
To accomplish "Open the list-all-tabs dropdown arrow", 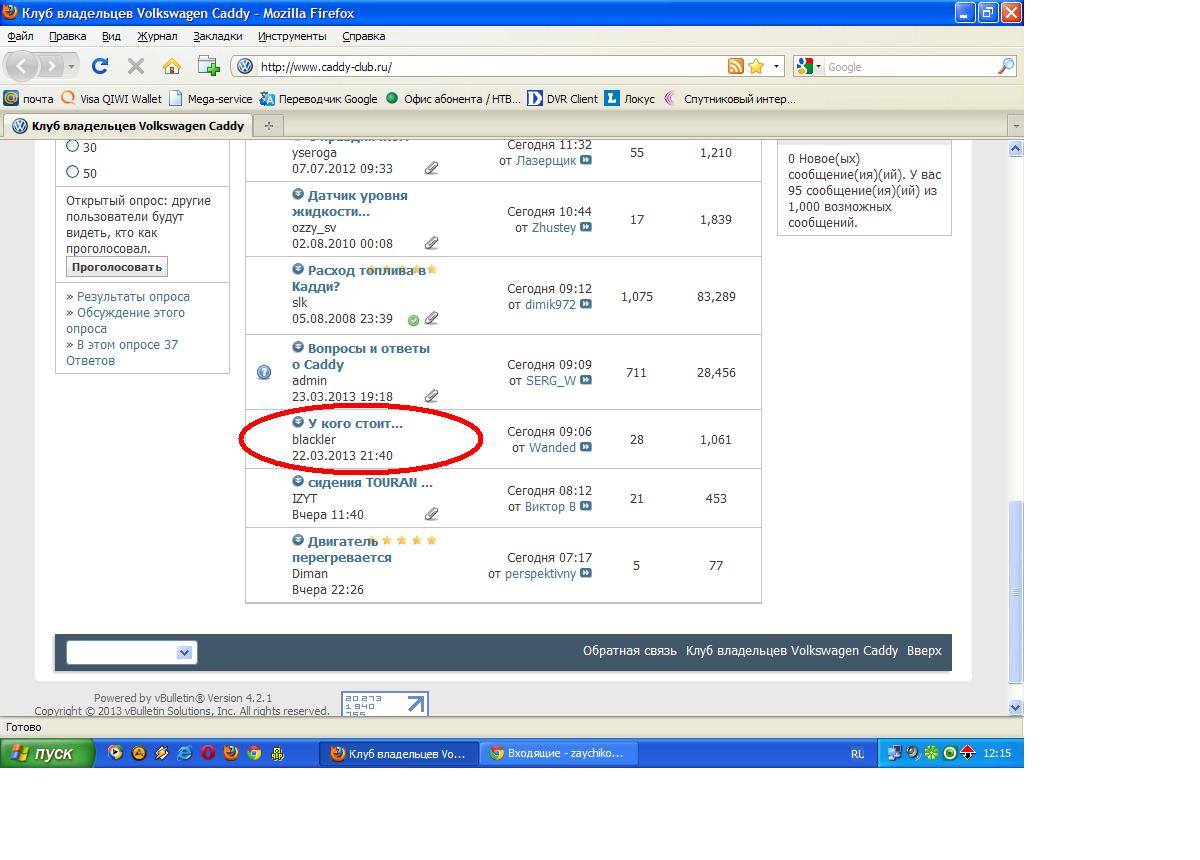I will [x=1015, y=126].
